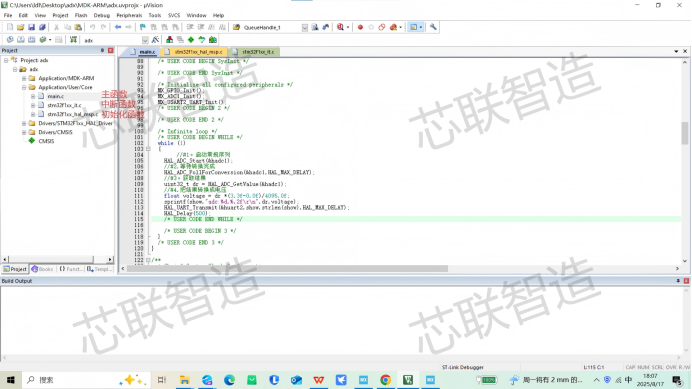Switch to Books panel tab

coord(42,269)
